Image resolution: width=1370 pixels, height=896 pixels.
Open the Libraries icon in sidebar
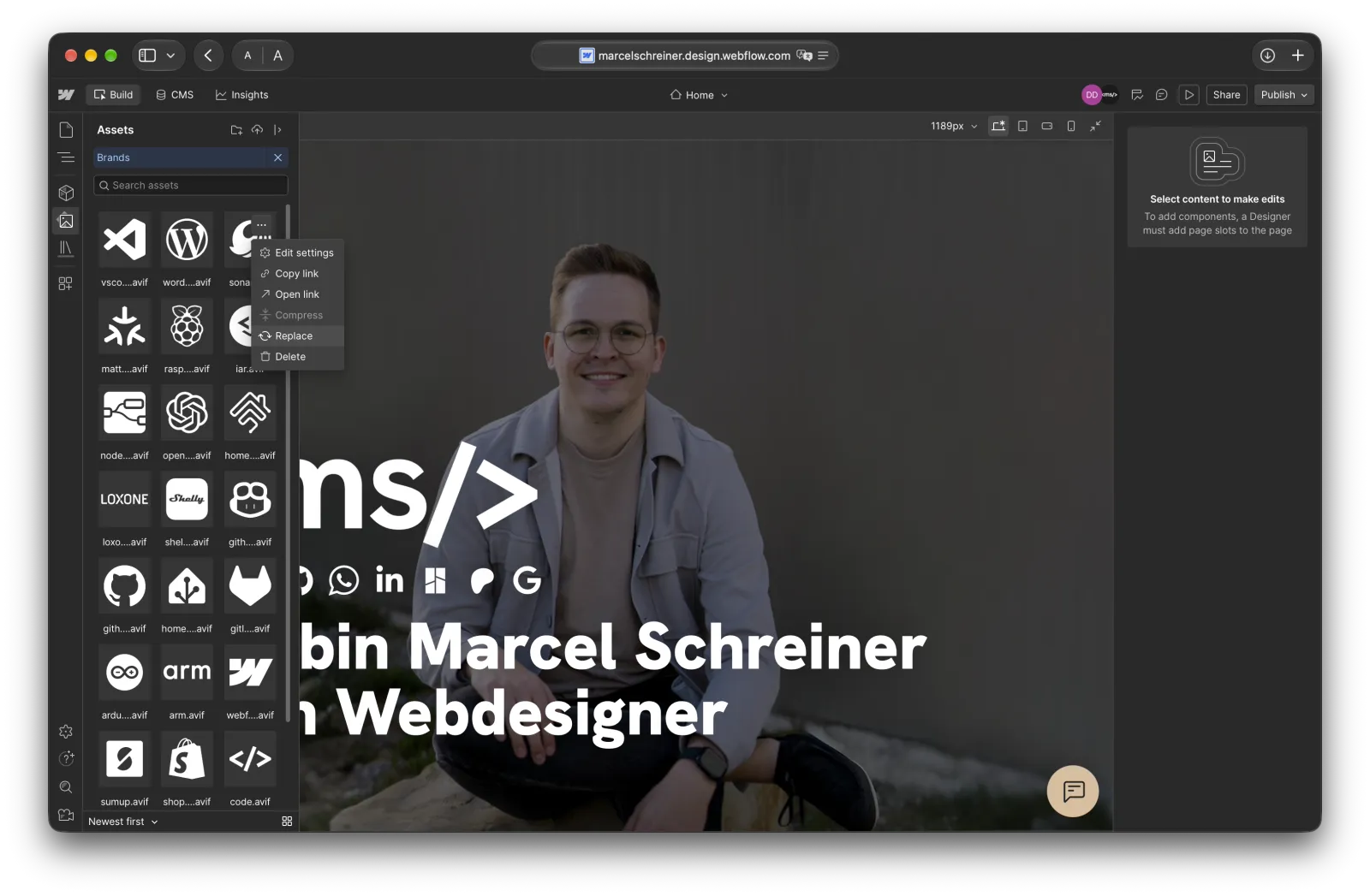(x=66, y=248)
